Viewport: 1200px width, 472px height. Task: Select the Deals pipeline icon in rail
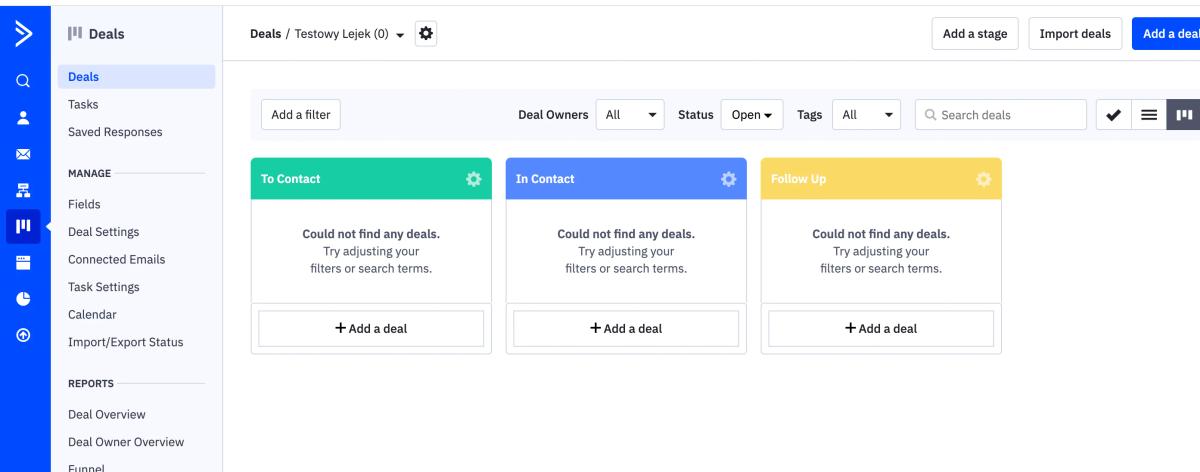pyautogui.click(x=22, y=226)
